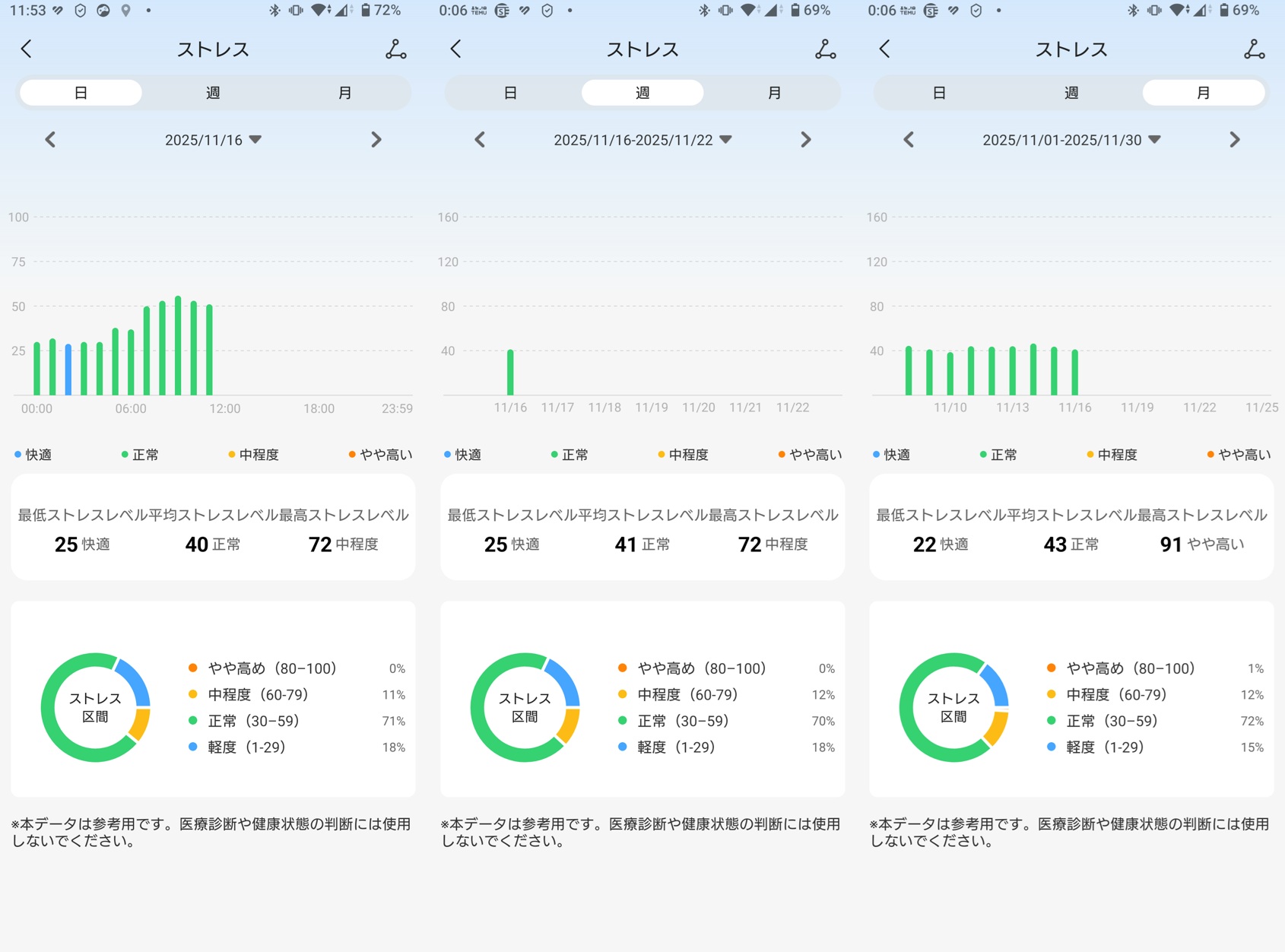
Task: Tap the 11/16 bar in weekly chart
Action: click(x=510, y=373)
